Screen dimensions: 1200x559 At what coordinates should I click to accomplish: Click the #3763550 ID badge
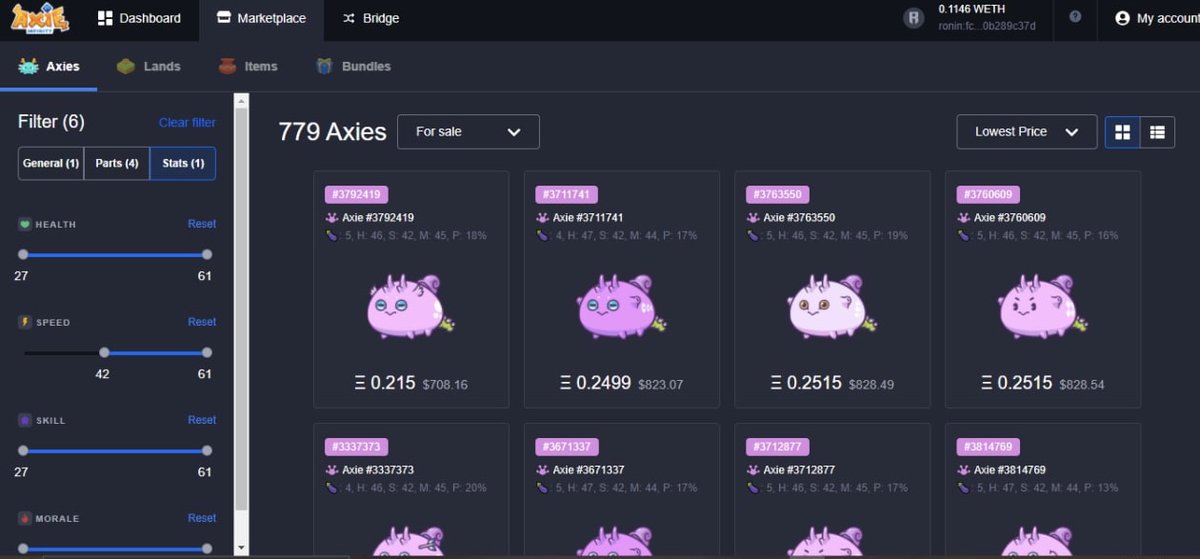tap(777, 195)
